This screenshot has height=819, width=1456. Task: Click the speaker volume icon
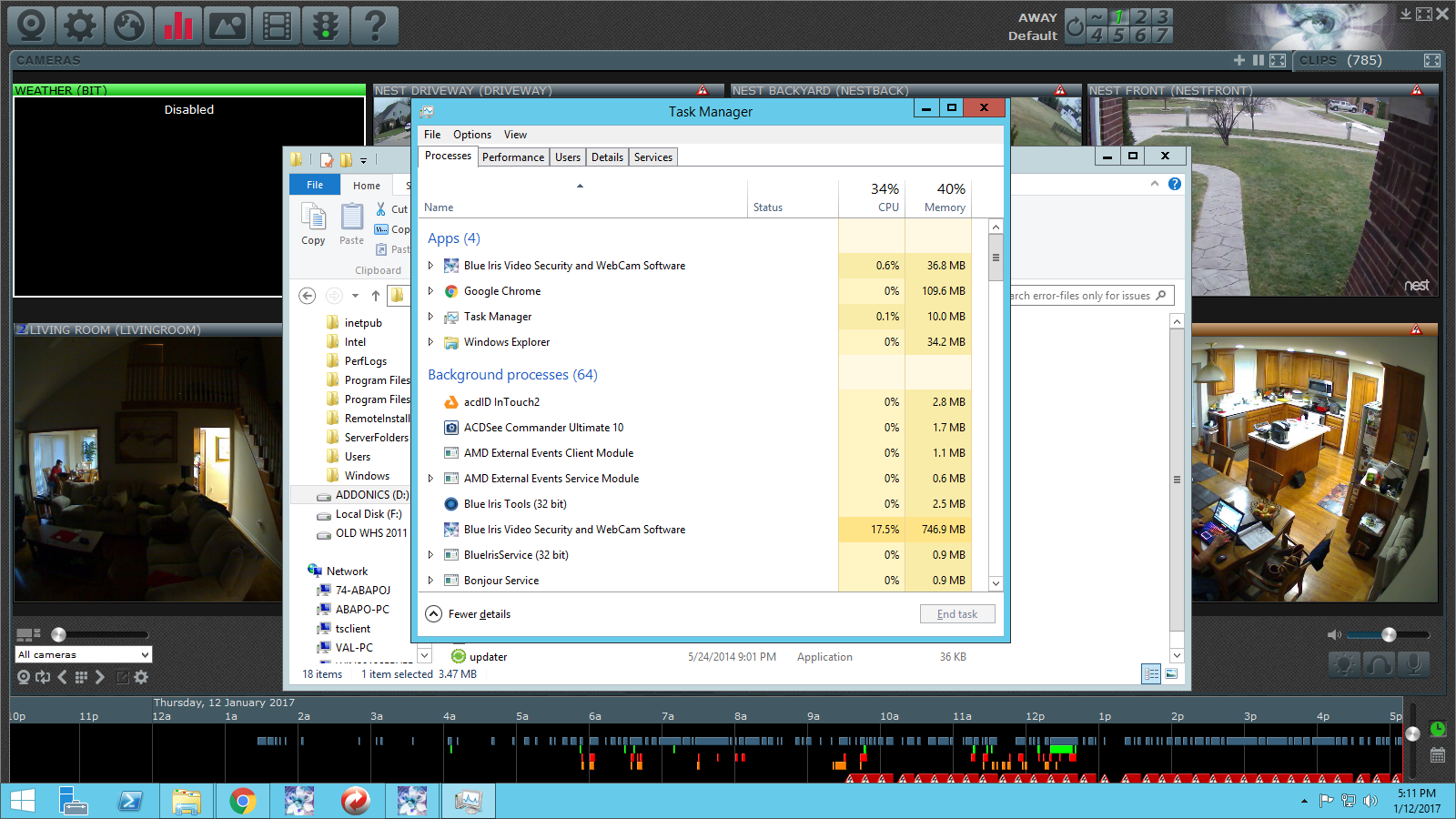tap(1334, 634)
